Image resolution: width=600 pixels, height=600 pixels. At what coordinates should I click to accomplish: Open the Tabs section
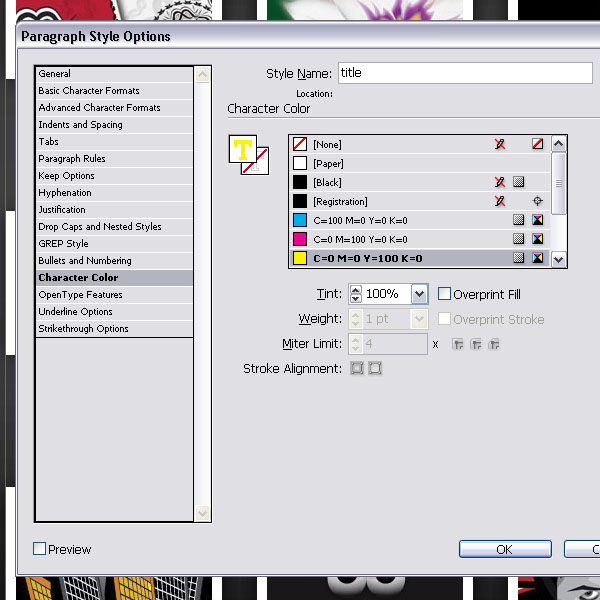pyautogui.click(x=114, y=142)
